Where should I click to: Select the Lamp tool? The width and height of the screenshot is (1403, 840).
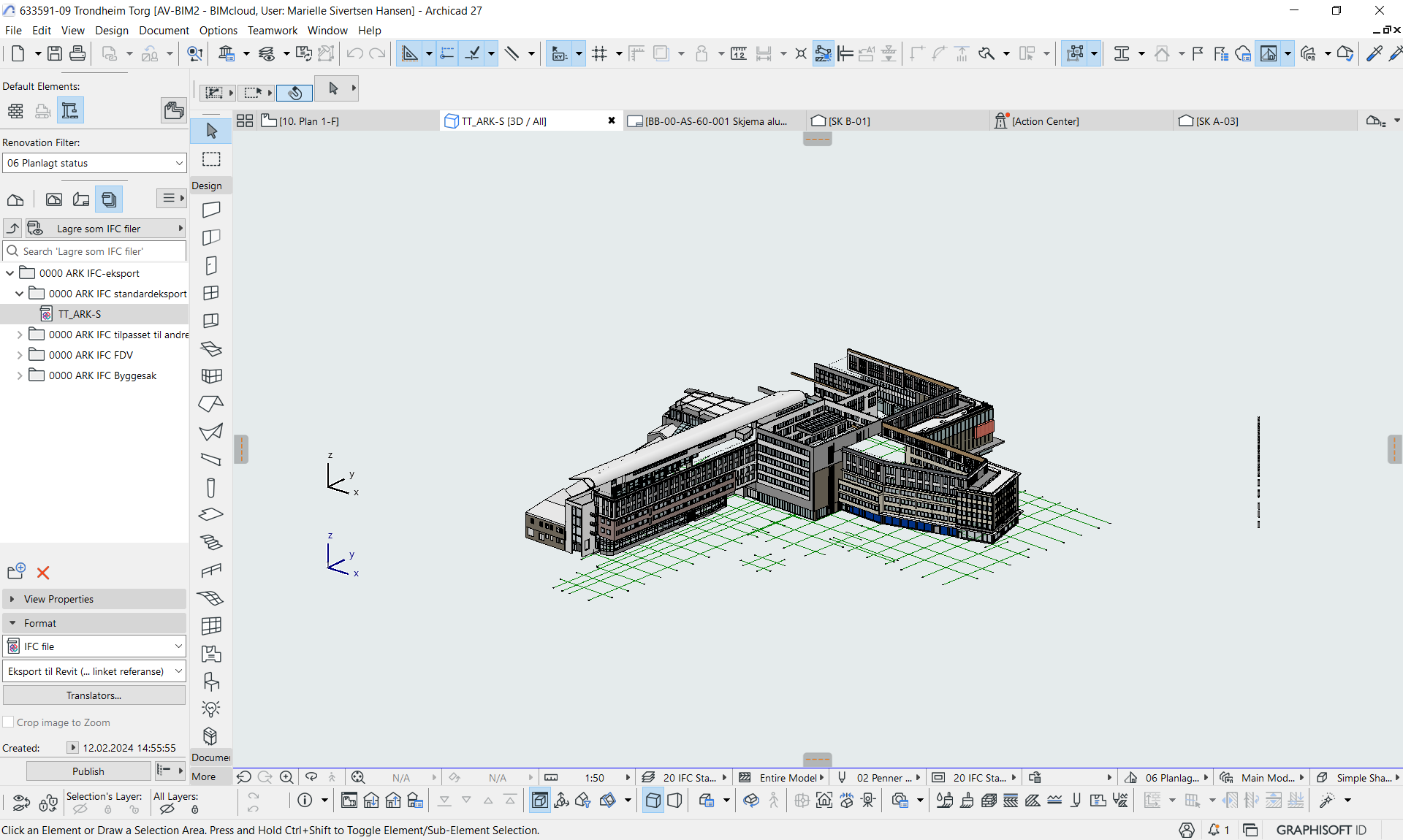211,709
